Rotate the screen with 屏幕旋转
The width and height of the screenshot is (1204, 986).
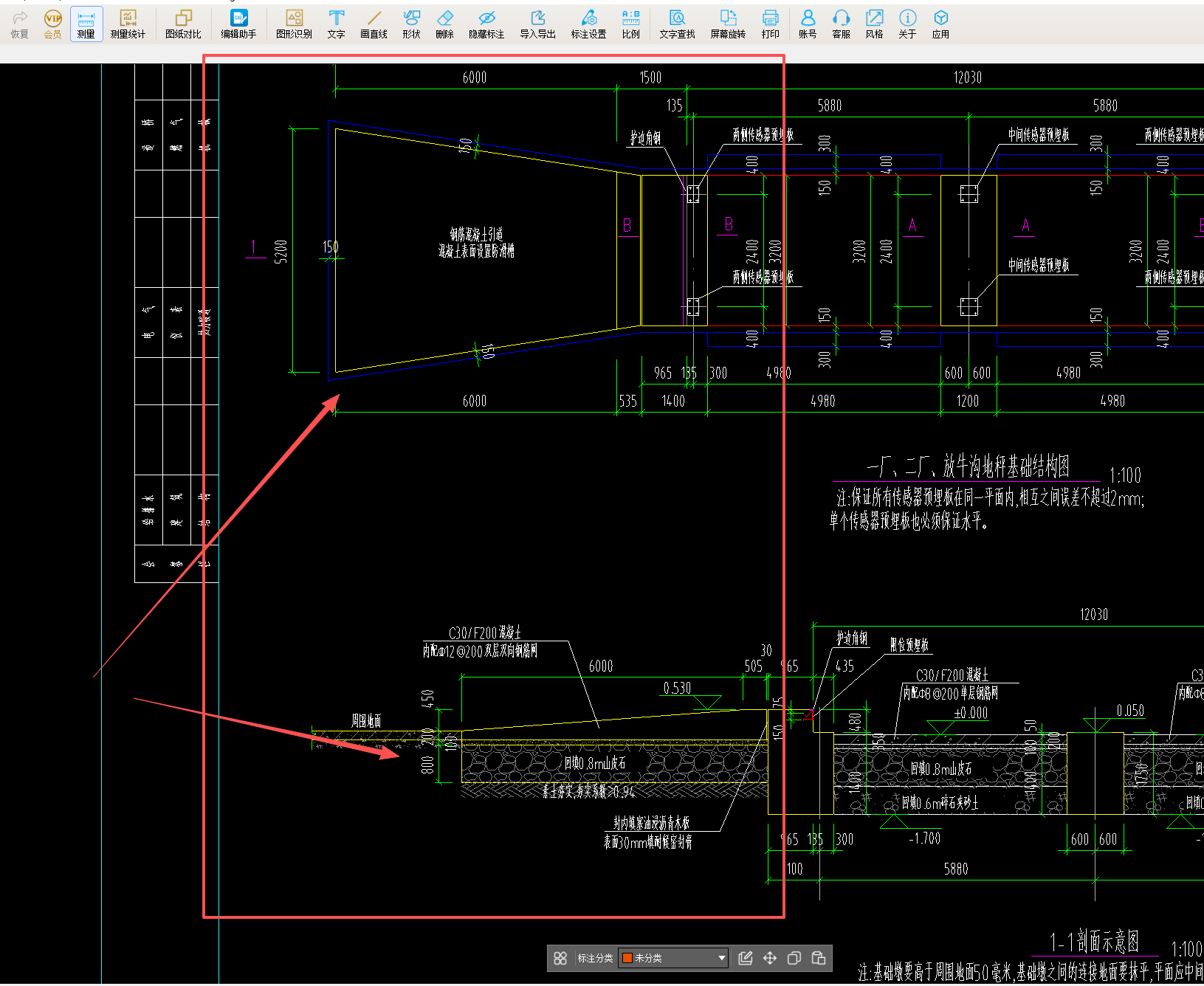click(x=728, y=24)
